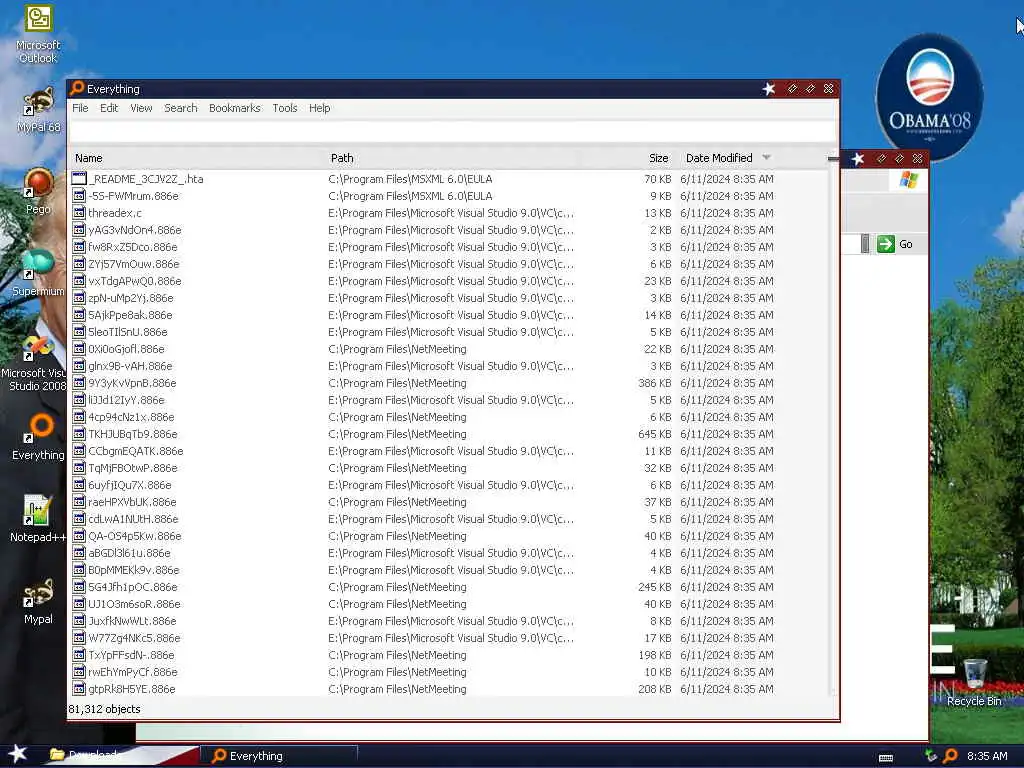This screenshot has width=1024, height=768.
Task: Click icon next to 5leoTIlSnU.886e
Action: pyautogui.click(x=79, y=332)
